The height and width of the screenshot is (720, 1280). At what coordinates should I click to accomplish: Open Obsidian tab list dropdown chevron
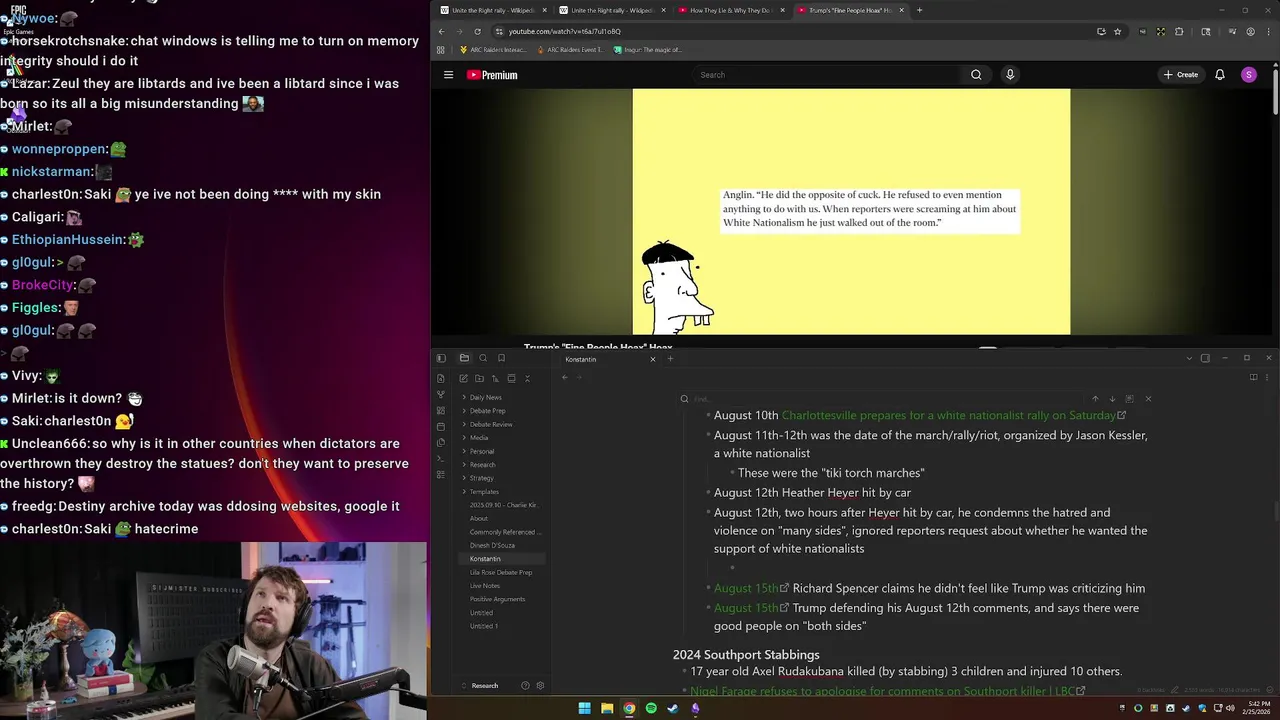(x=1189, y=358)
